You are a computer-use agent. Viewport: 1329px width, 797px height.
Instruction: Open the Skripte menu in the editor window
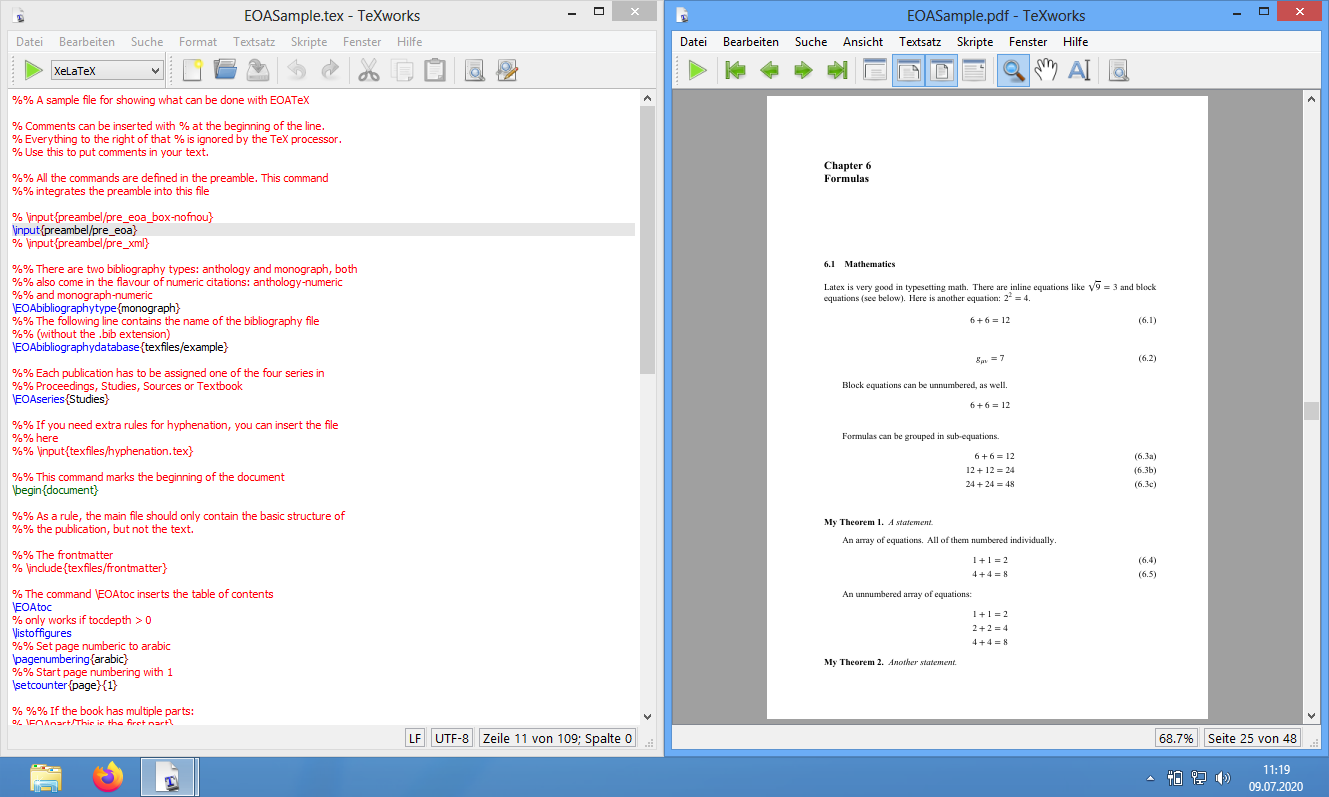[x=309, y=42]
